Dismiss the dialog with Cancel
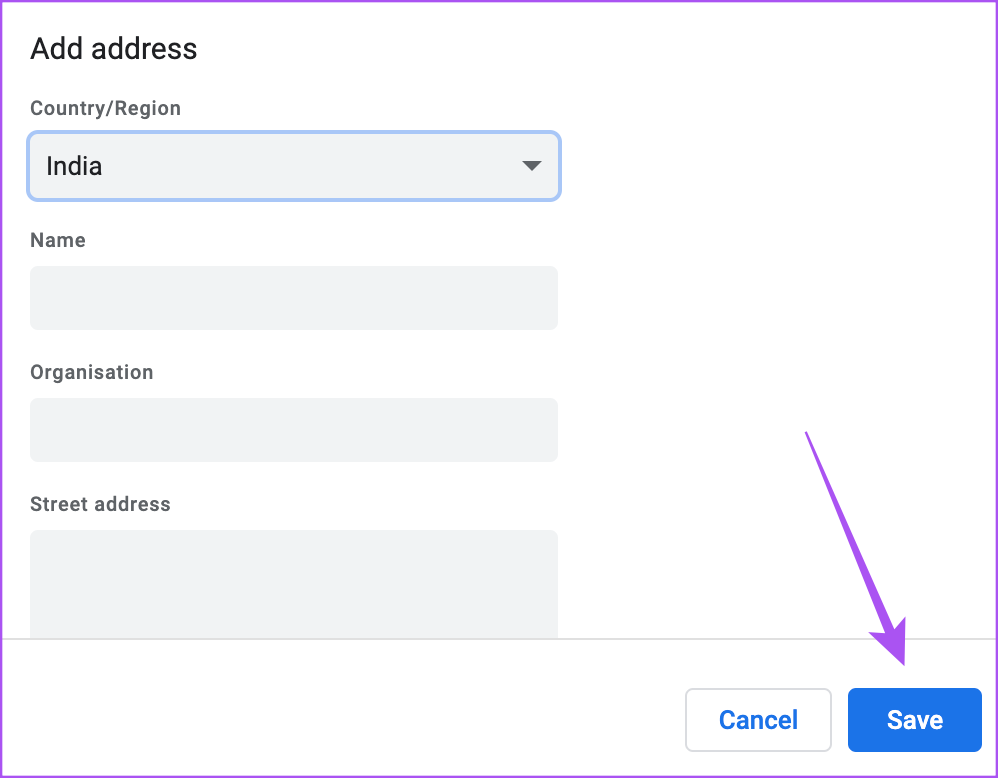The image size is (998, 778). tap(757, 719)
